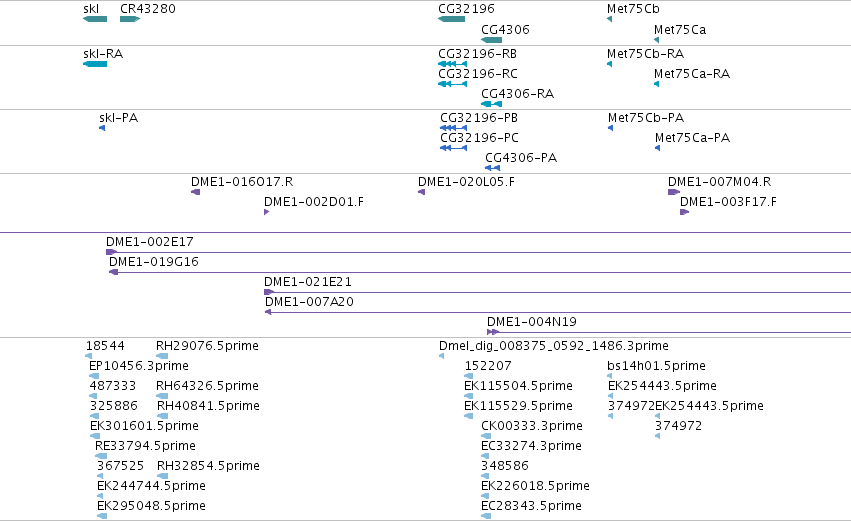Select the Met75Ca-RA transcript
851x521 pixels.
click(657, 84)
